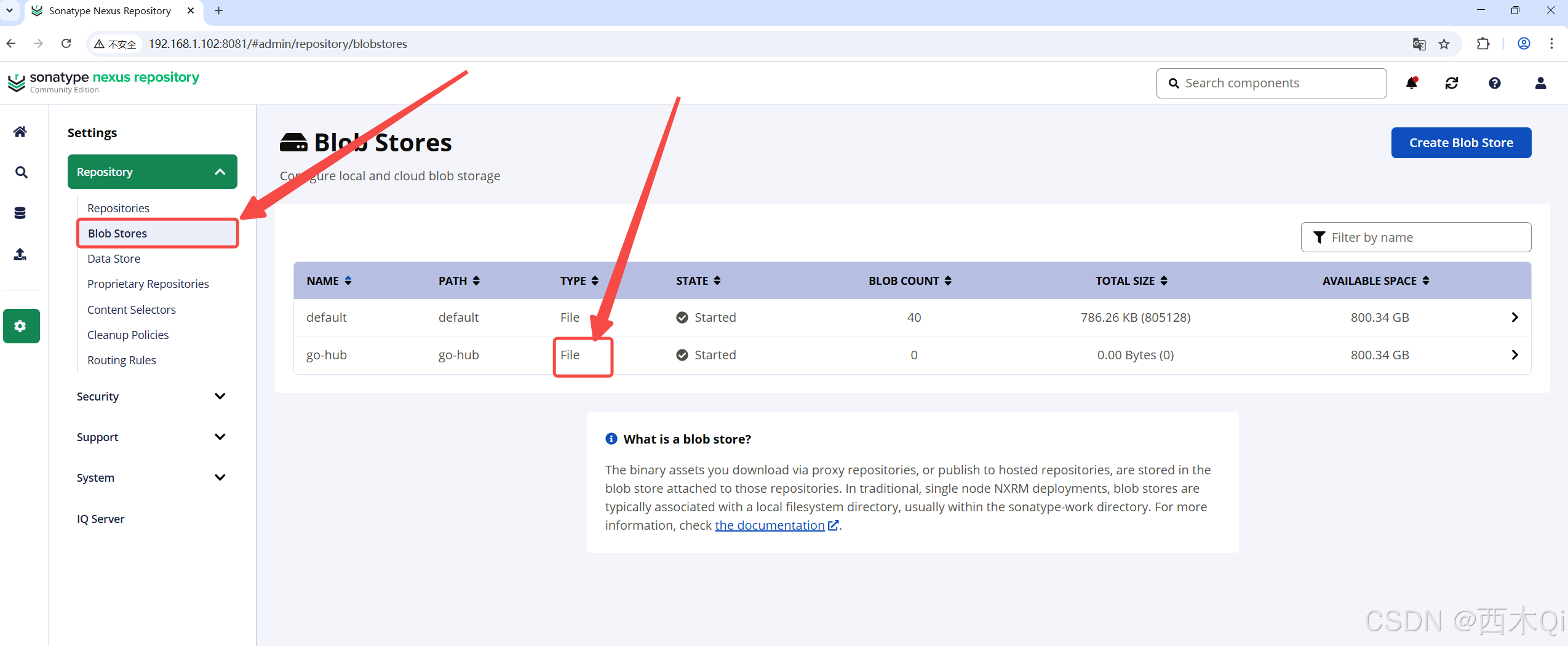
Task: Open Routing Rules menu item
Action: 122,360
